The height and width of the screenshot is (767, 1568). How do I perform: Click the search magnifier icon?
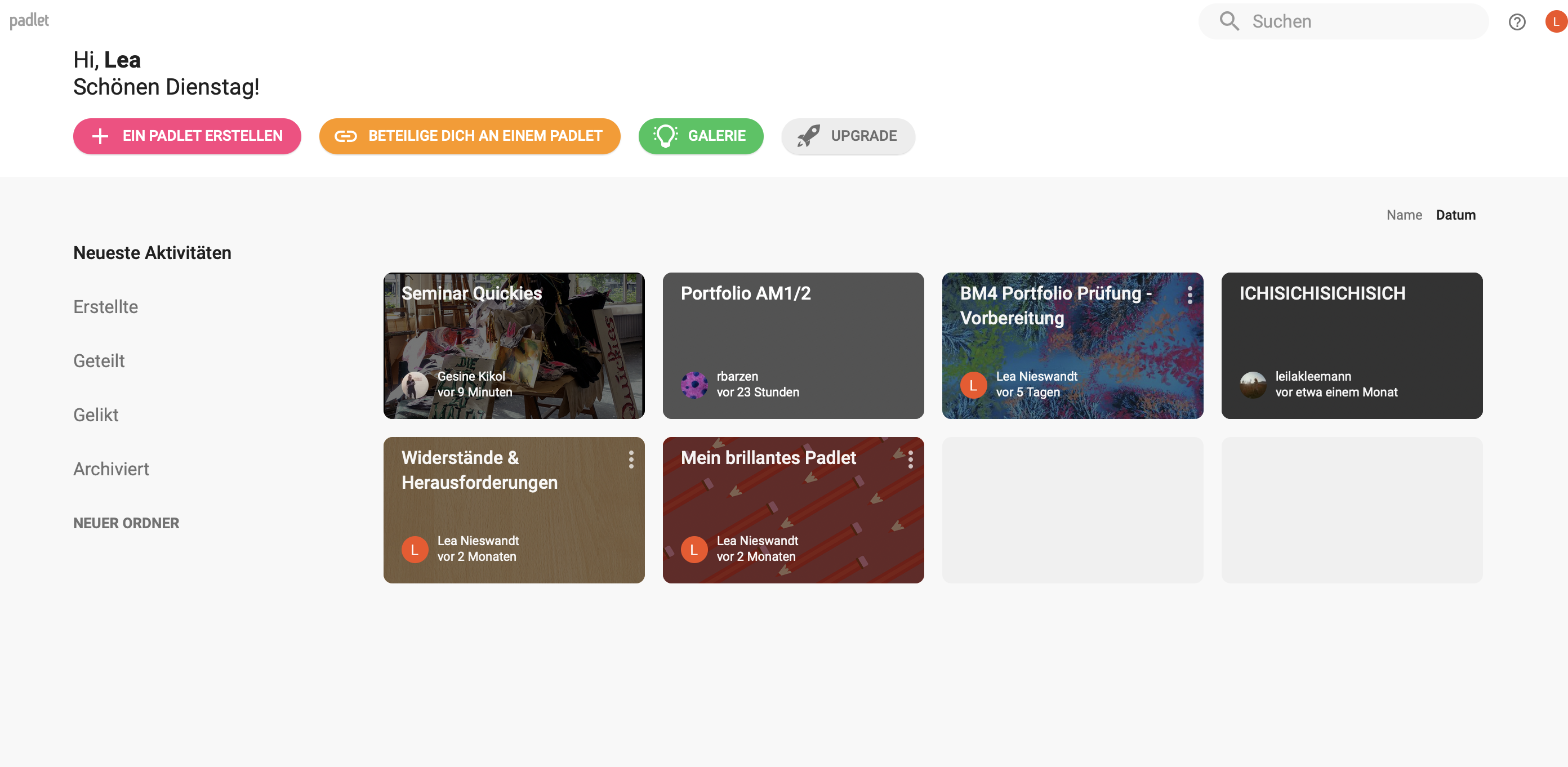coord(1228,21)
